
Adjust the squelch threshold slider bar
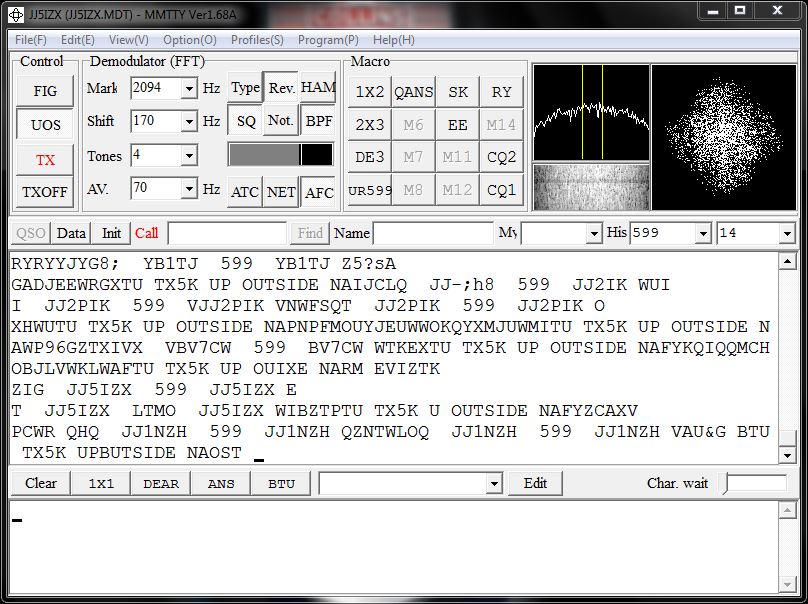(x=280, y=155)
